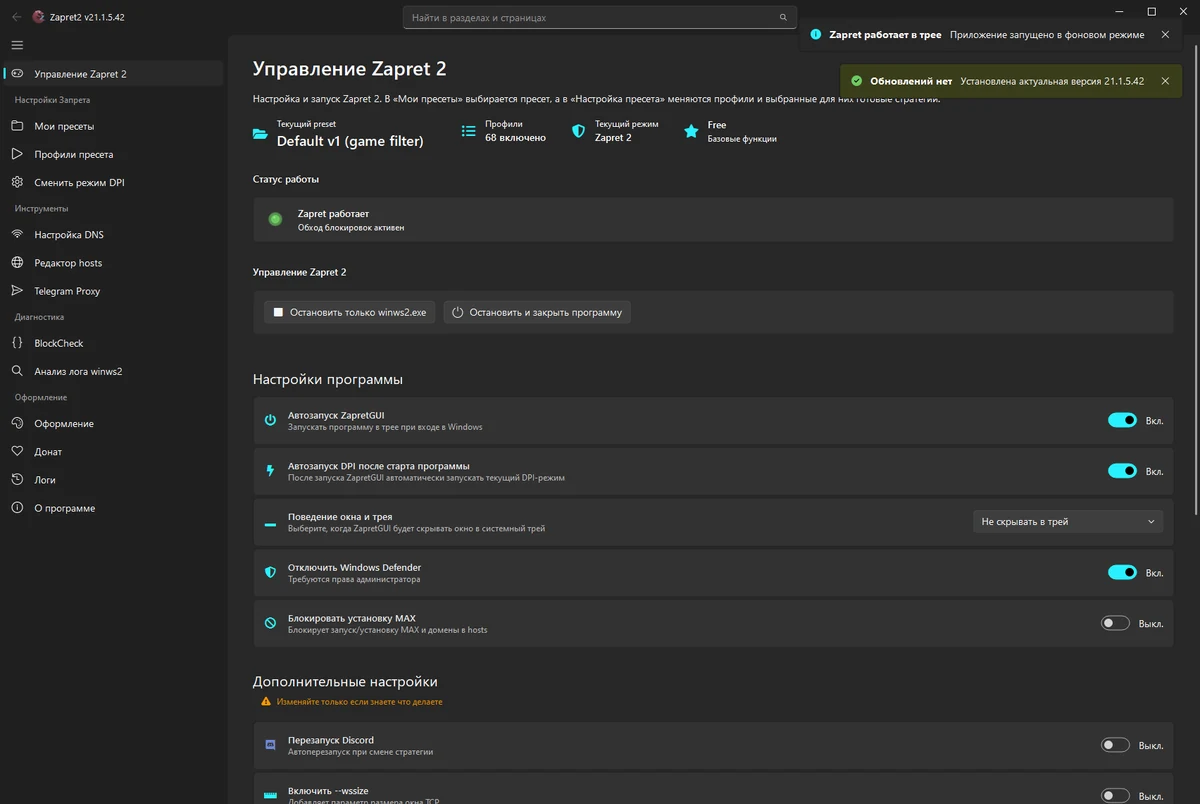Click the magnifier icon beside Анализ лога winws2
The image size is (1200, 804).
pyautogui.click(x=17, y=371)
